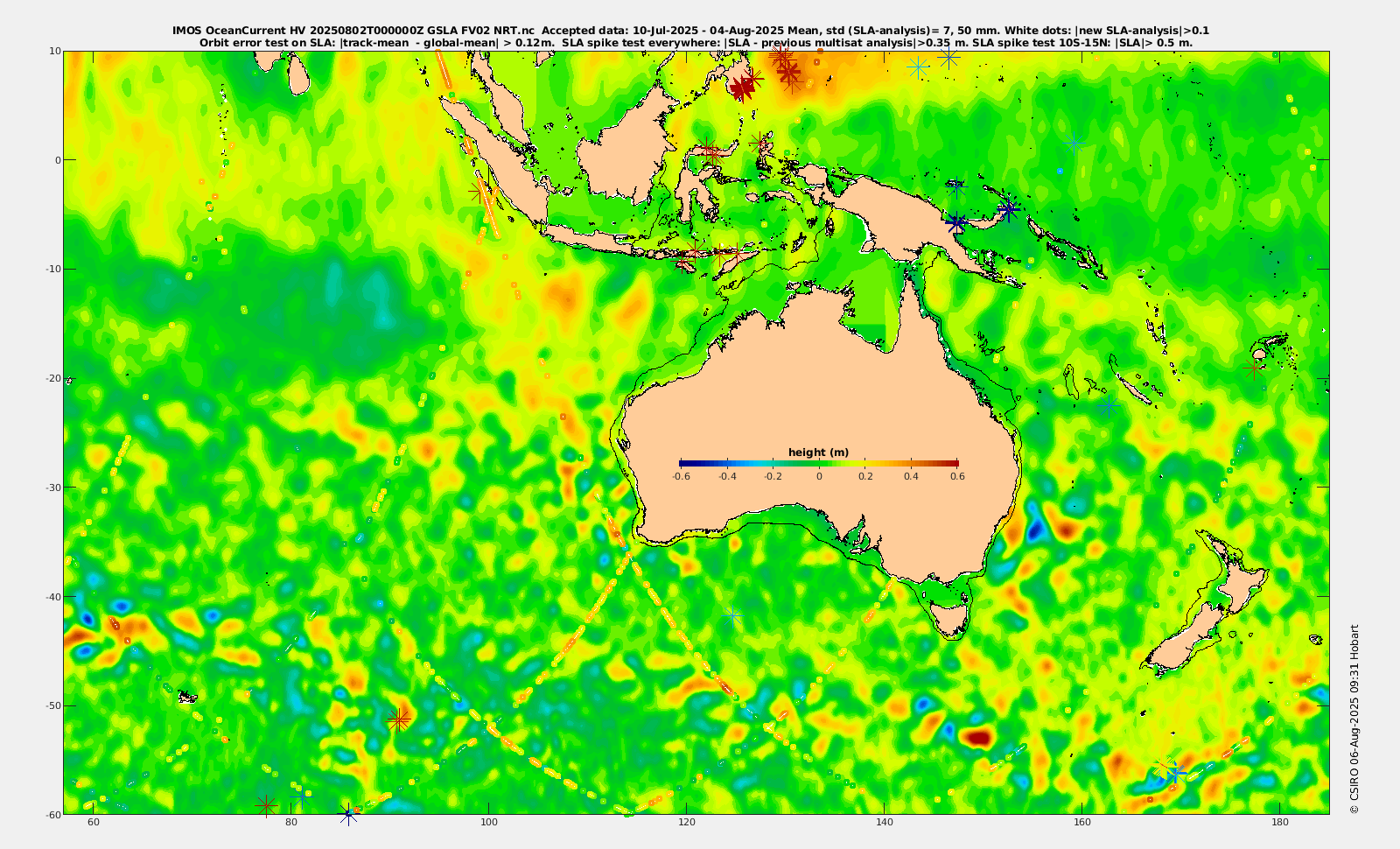Pick latitude tick label "-10" on the y-axis
The height and width of the screenshot is (849, 1400).
52,269
